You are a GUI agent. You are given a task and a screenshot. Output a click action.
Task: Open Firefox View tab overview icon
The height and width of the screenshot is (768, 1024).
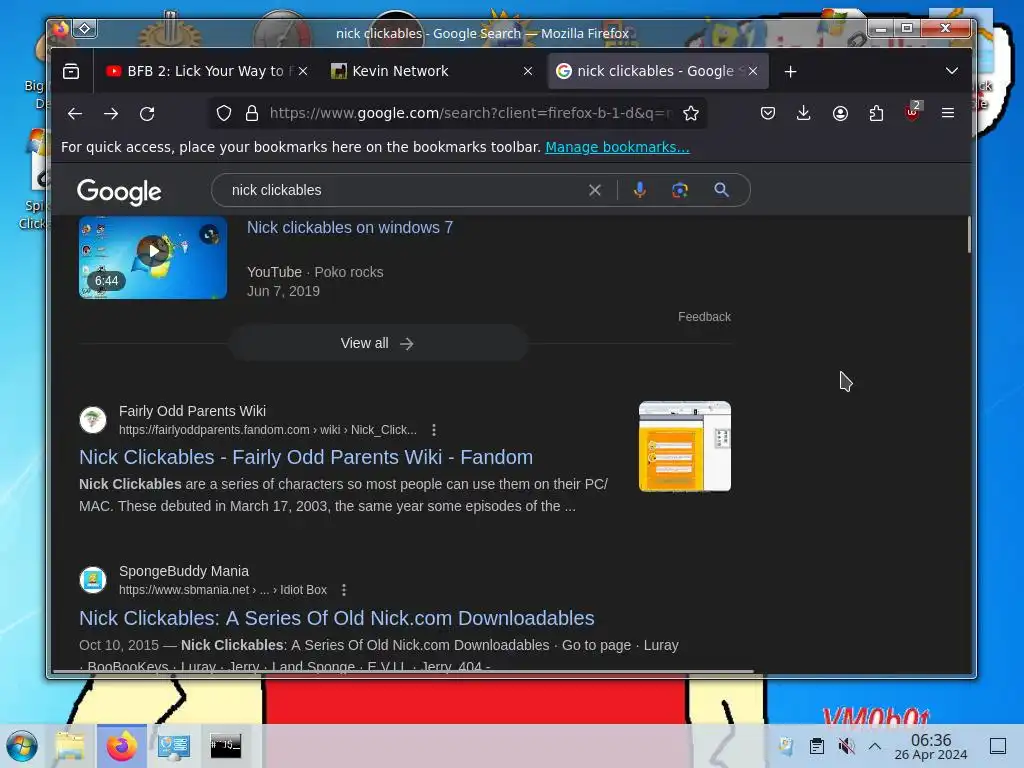(71, 71)
